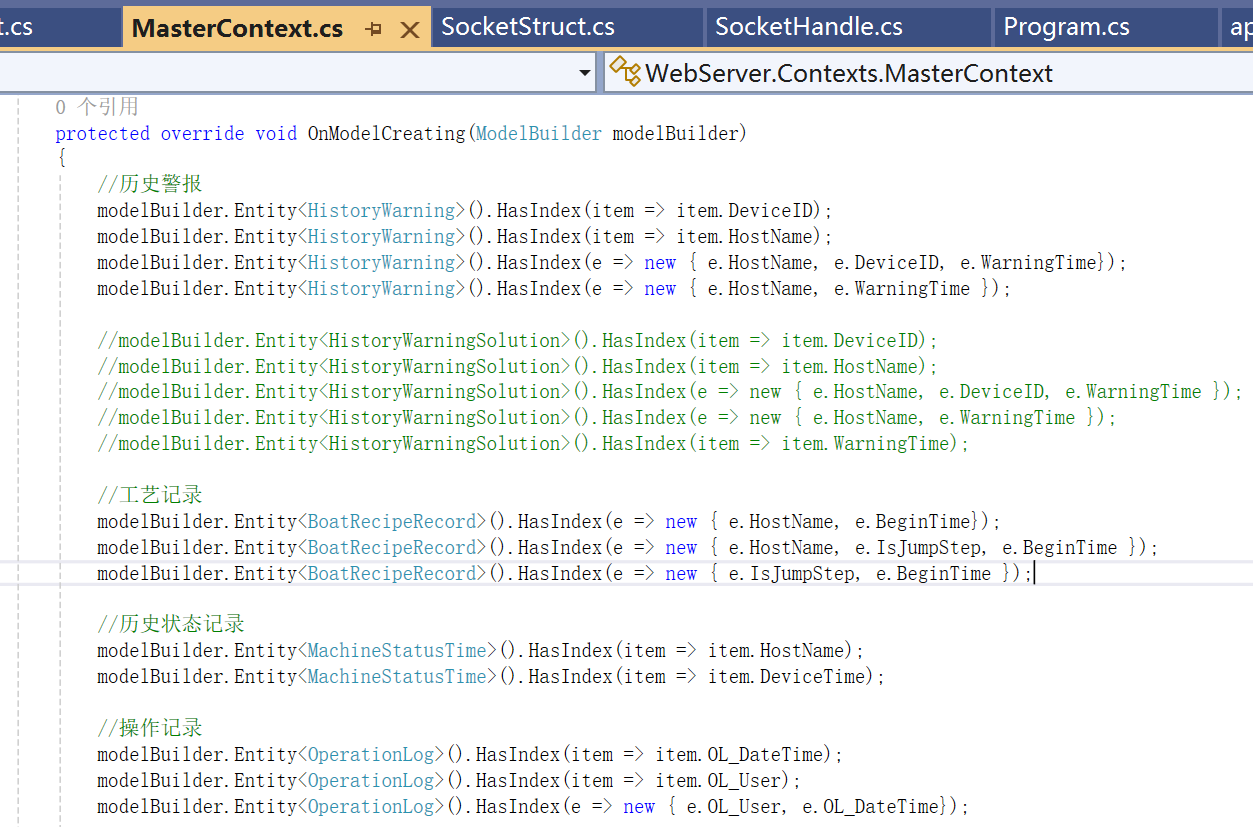The width and height of the screenshot is (1253, 827).
Task: Click the "//历史状态记录" comment
Action: coord(171,624)
